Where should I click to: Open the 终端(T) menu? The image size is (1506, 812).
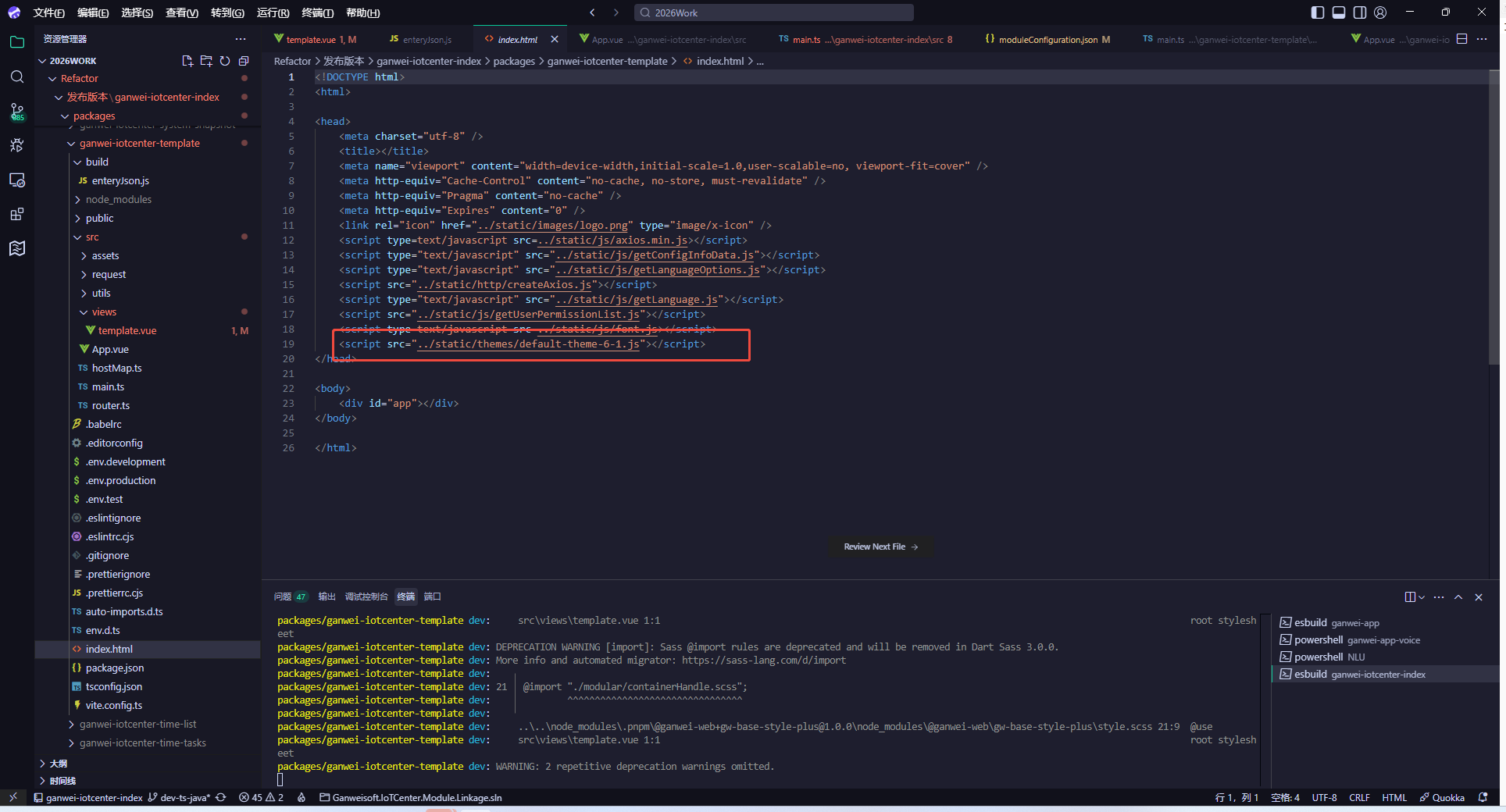point(317,12)
